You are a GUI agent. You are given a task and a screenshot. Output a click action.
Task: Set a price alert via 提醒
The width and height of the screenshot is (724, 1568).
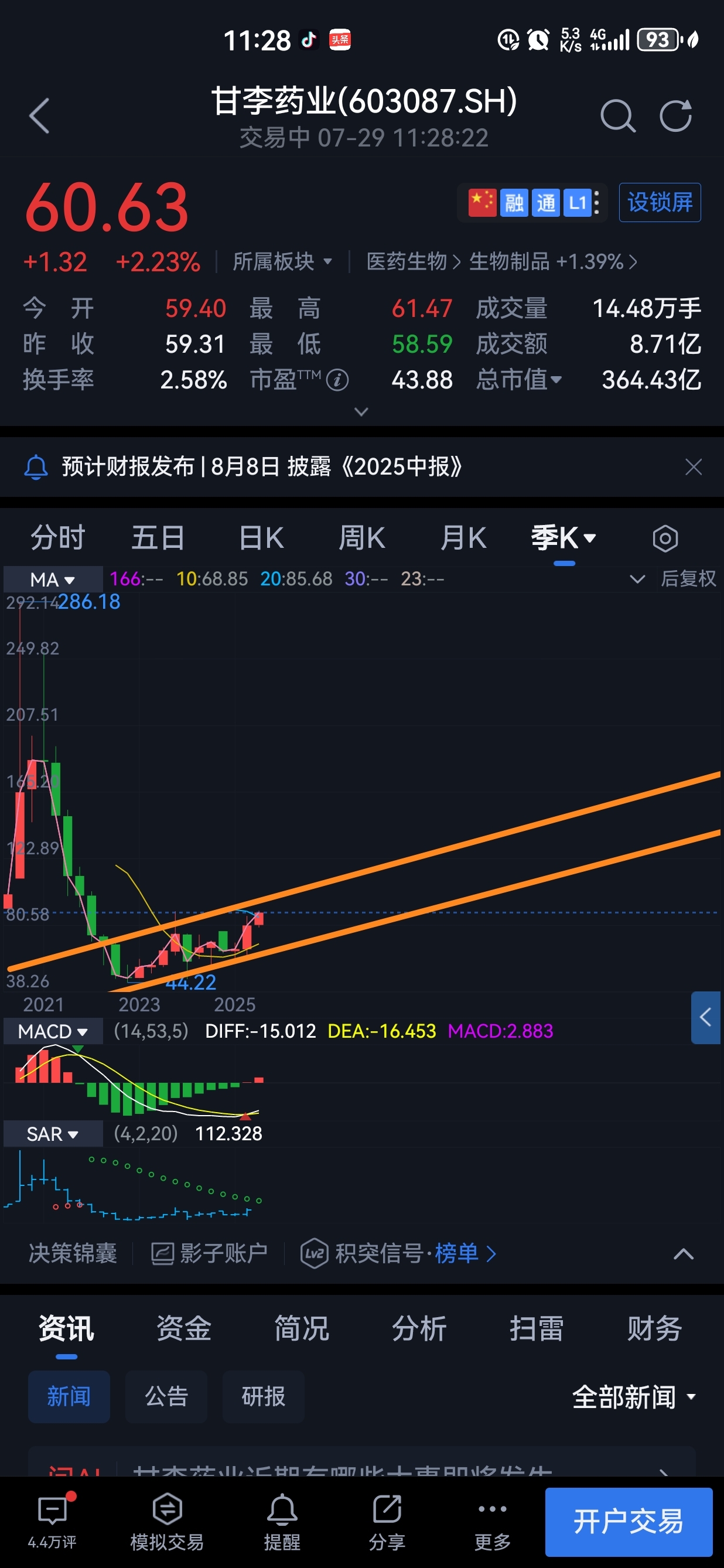(282, 1521)
